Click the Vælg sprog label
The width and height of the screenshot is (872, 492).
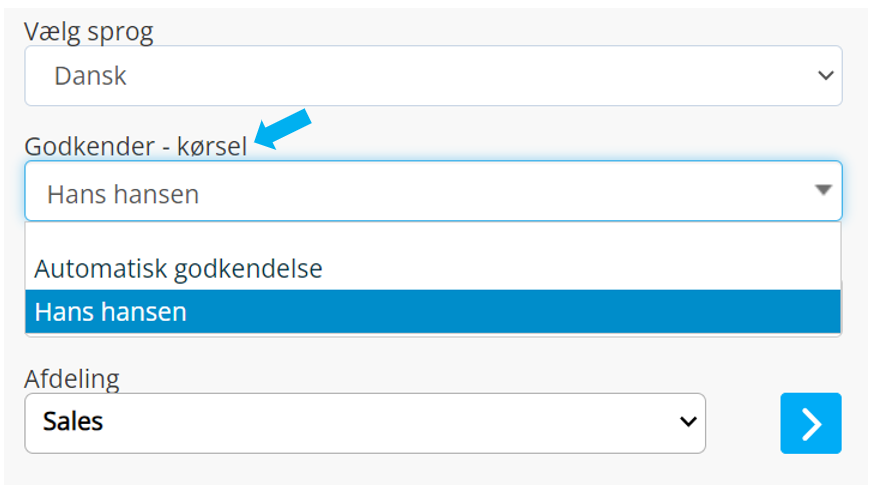click(x=88, y=32)
